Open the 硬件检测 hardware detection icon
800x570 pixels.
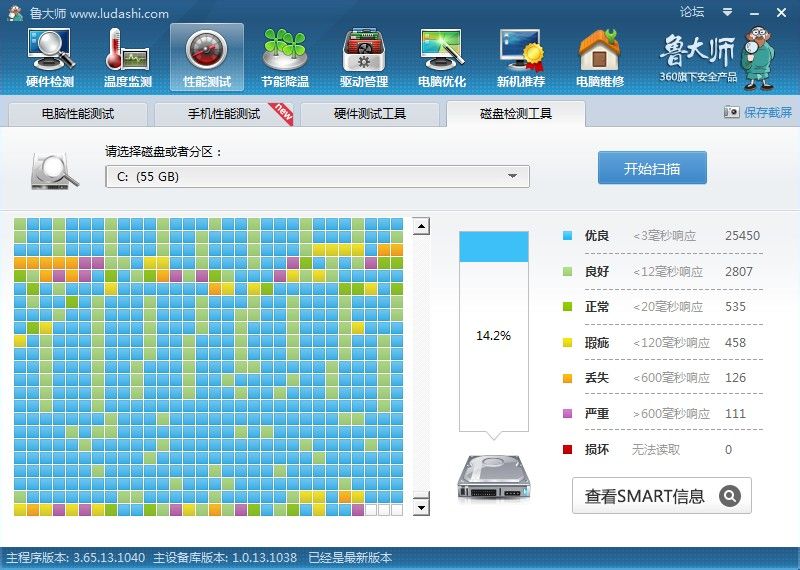pos(50,57)
